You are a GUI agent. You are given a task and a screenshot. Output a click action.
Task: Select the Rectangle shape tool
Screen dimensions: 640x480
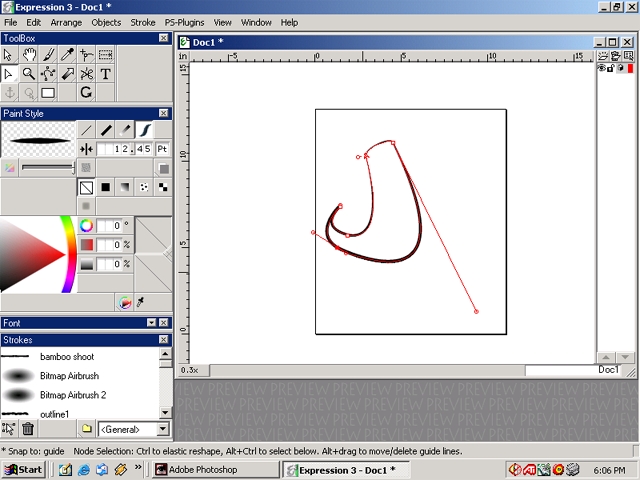click(48, 93)
